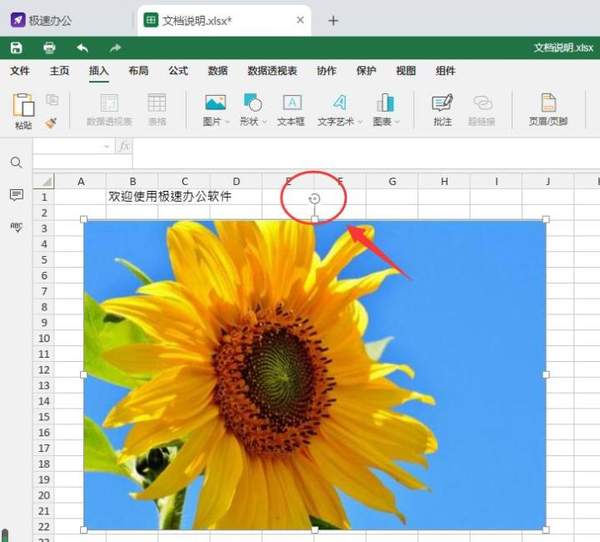Click the search magnifier in left sidebar

16,162
